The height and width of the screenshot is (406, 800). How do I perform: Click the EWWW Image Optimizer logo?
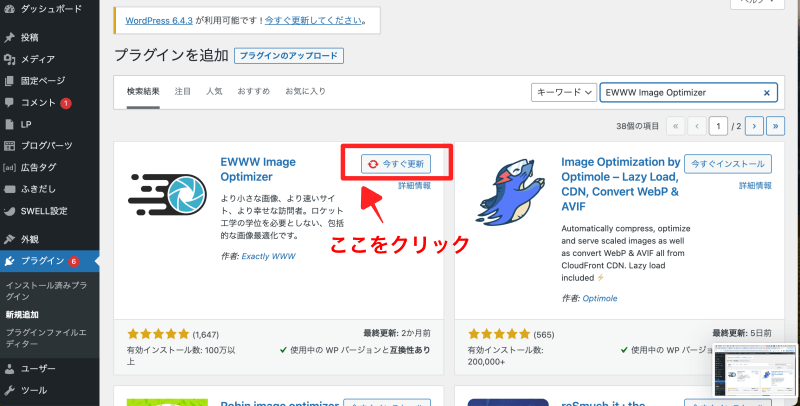[167, 194]
